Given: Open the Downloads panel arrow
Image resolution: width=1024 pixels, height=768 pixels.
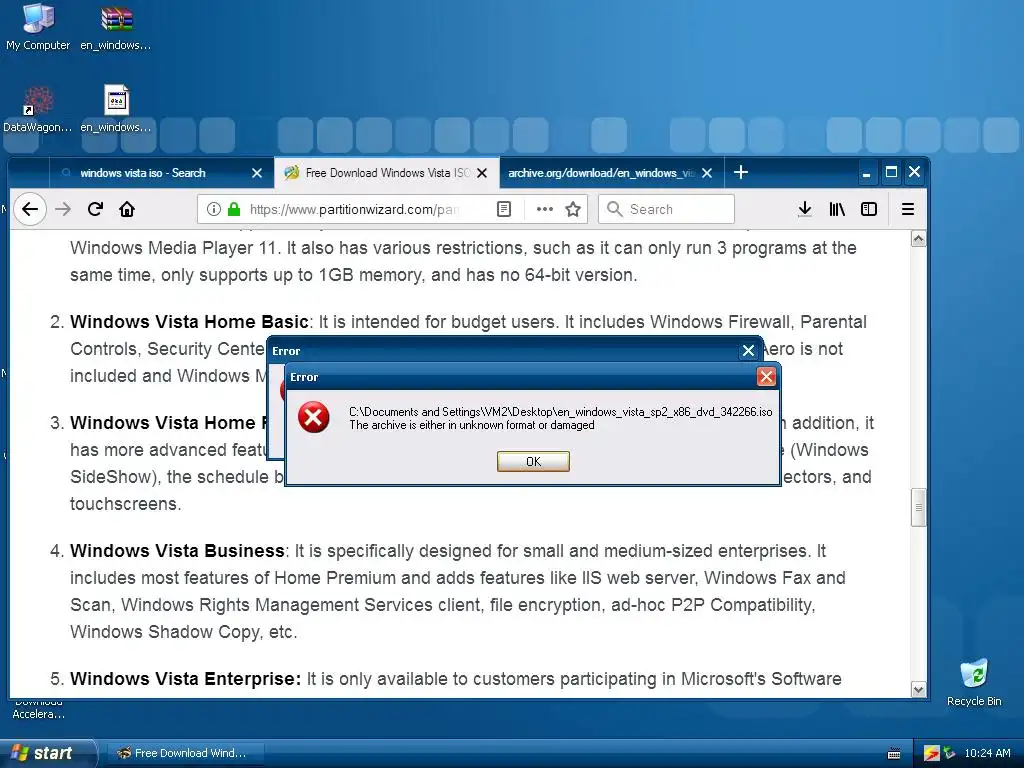Looking at the screenshot, I should pyautogui.click(x=805, y=209).
